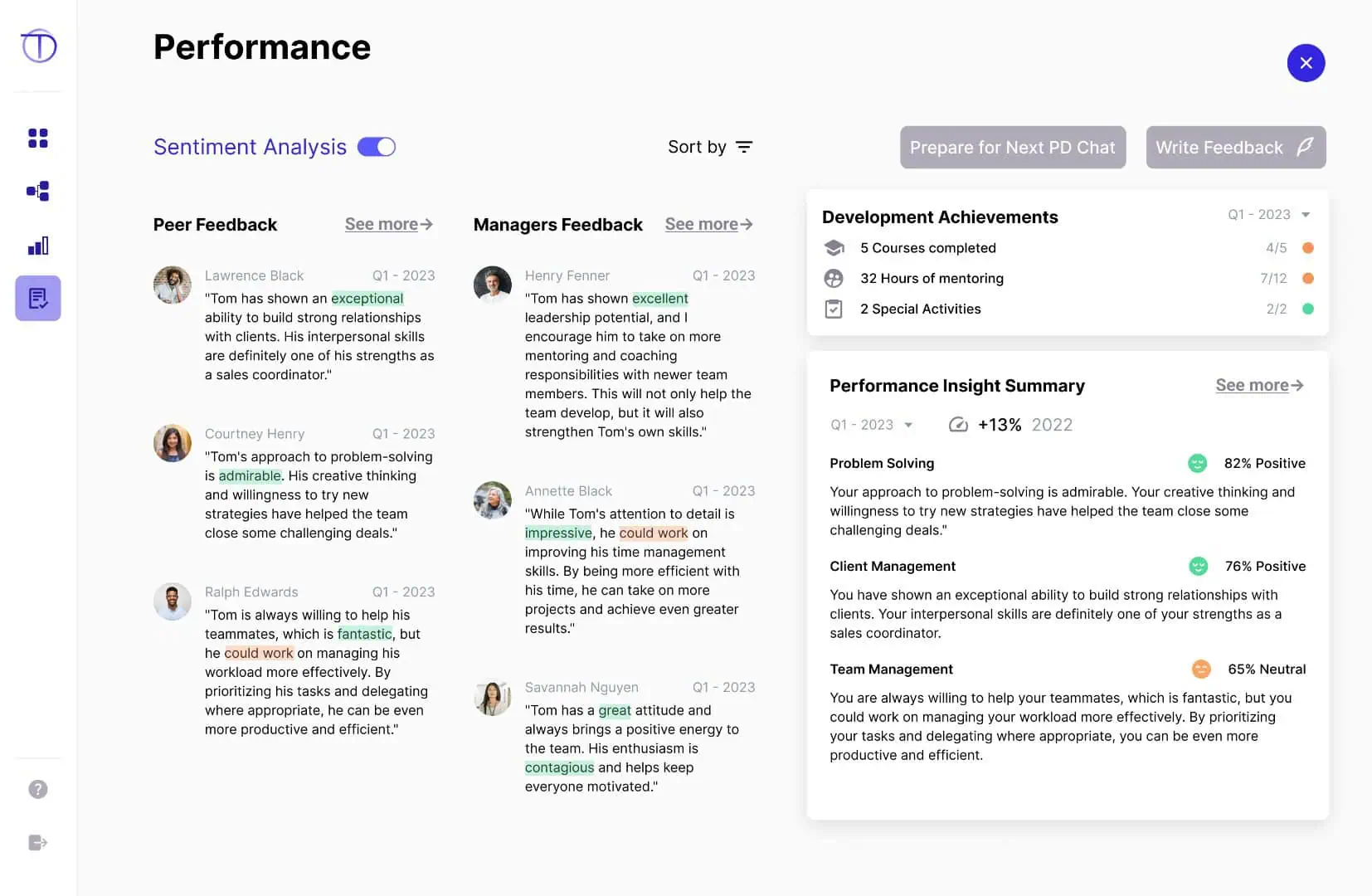1372x896 pixels.
Task: Select the 32 Hours of mentoring row
Action: coord(1068,279)
